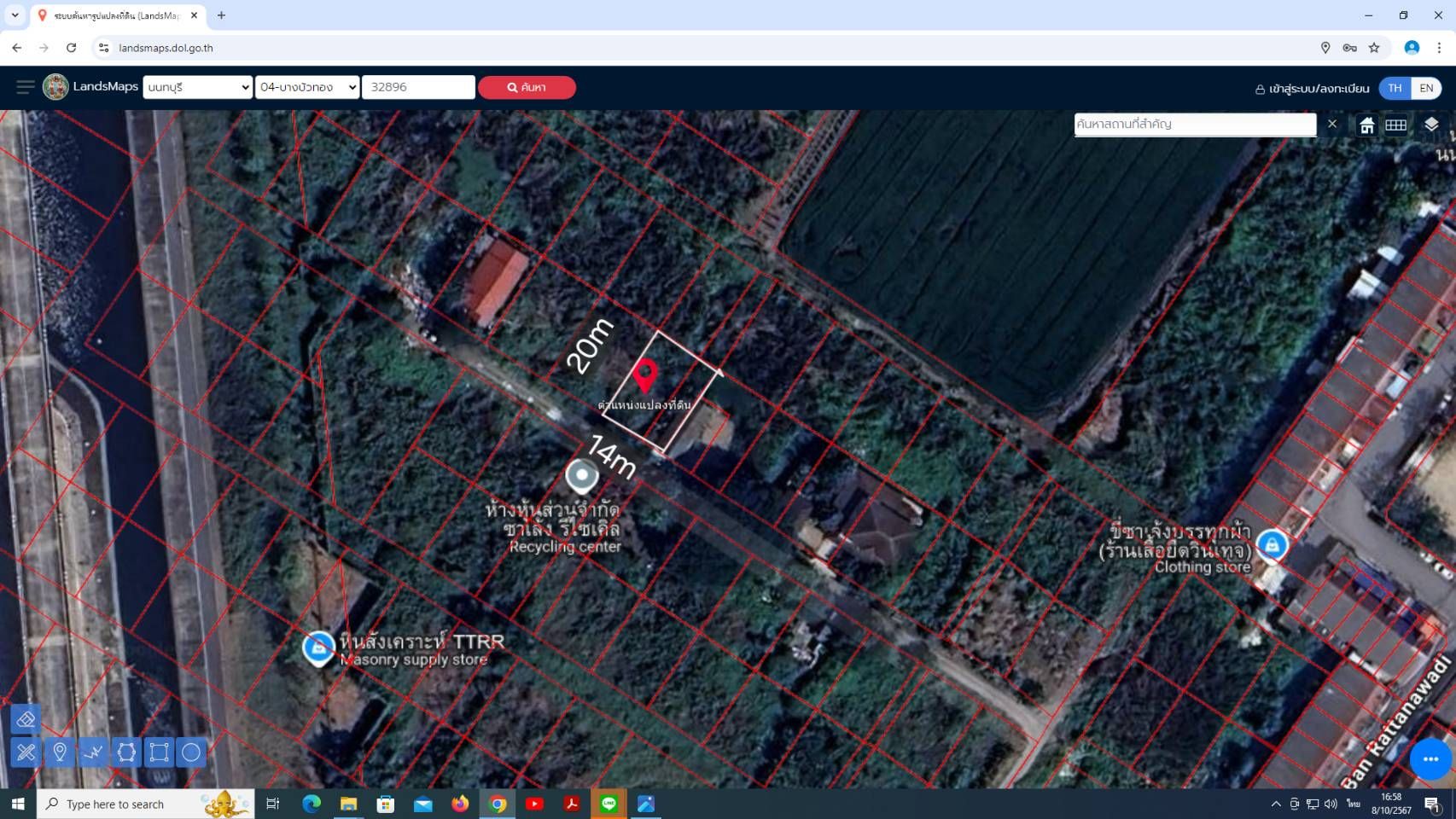Click the home icon on map toolbar
The image size is (1456, 819).
[1367, 125]
